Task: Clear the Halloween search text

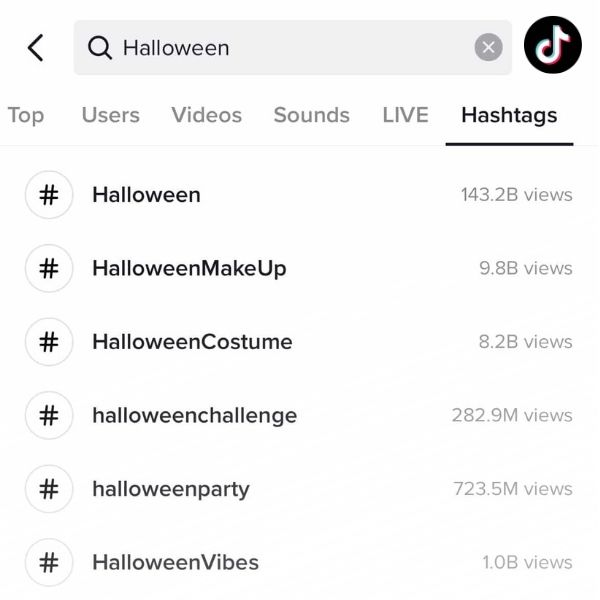Action: tap(489, 47)
